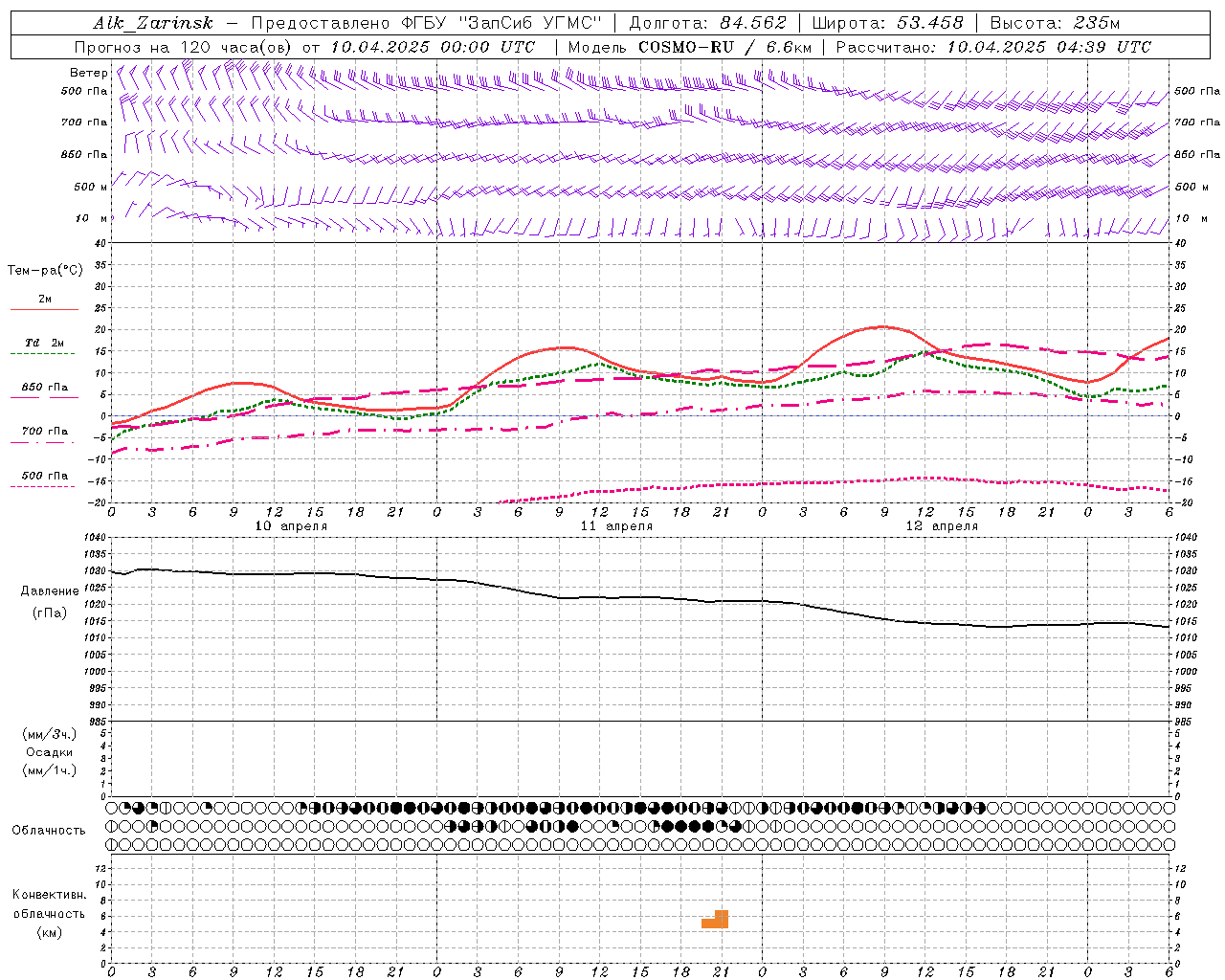The height and width of the screenshot is (980, 1225).
Task: Click the (мм/1ч.) precipitation unit label
Action: [50, 770]
